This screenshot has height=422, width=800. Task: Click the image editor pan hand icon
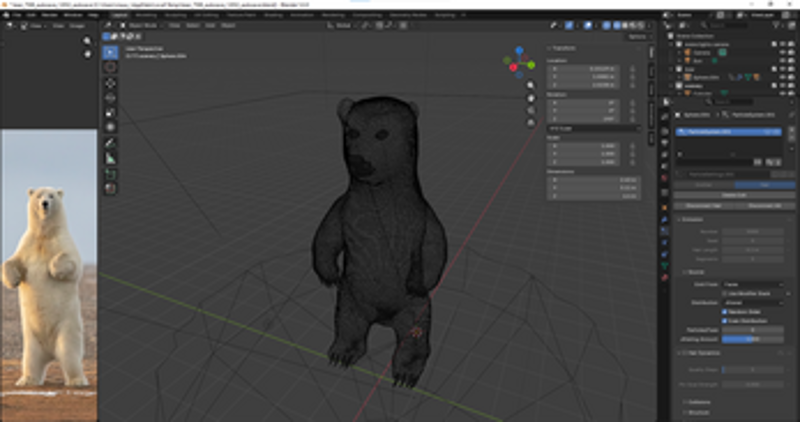88,54
